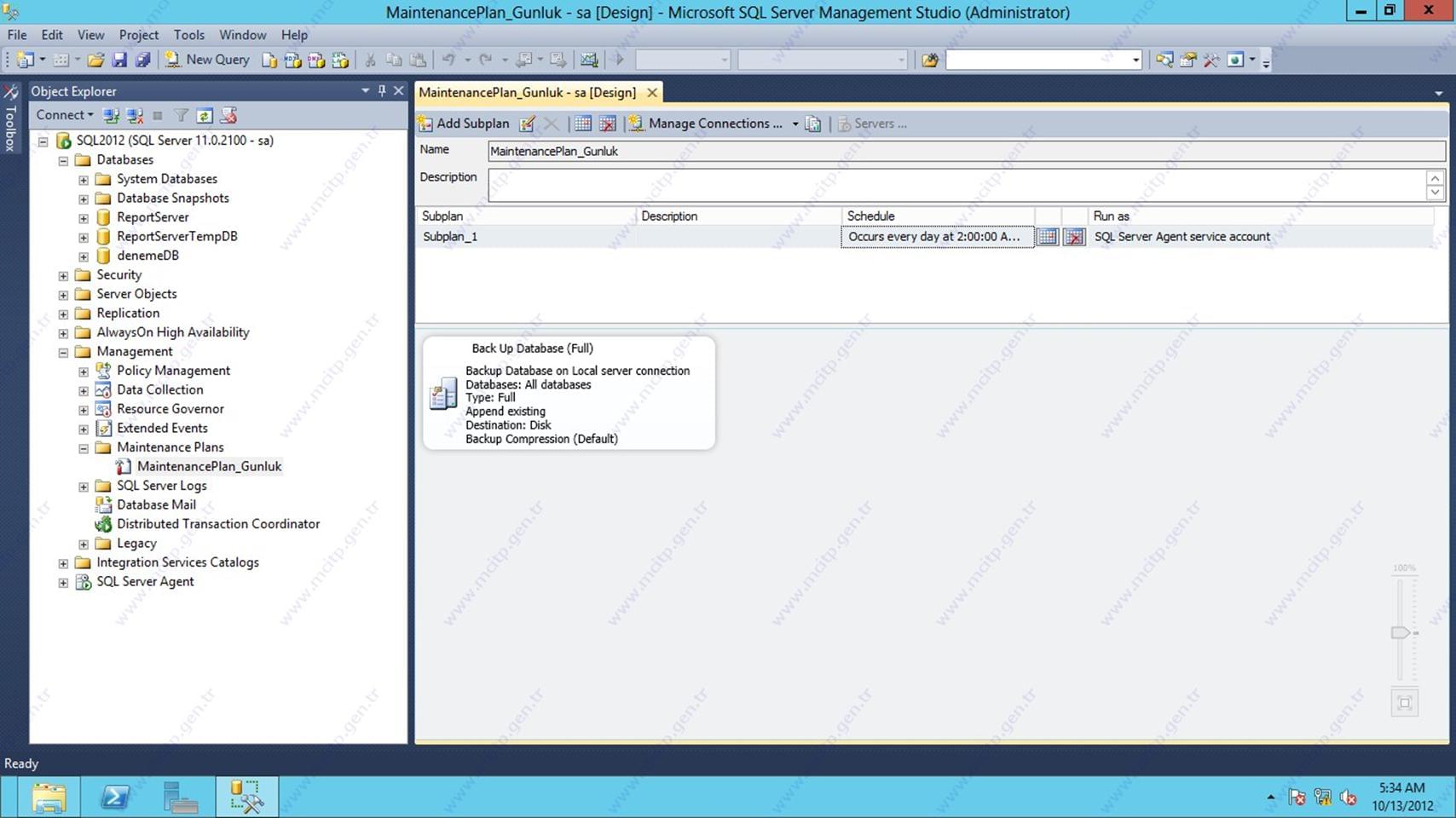Click the Subplan Properties edit icon
Screen dimensions: 1456x818
(528, 124)
